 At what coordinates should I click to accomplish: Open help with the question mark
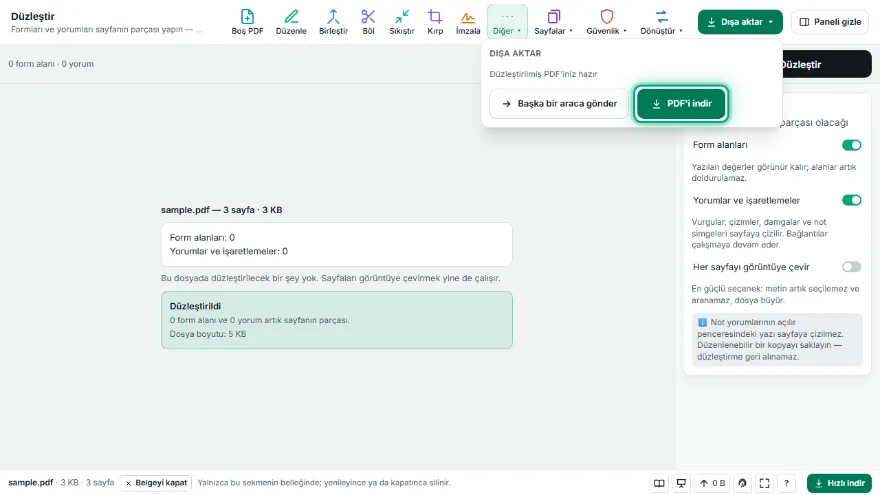click(x=786, y=483)
